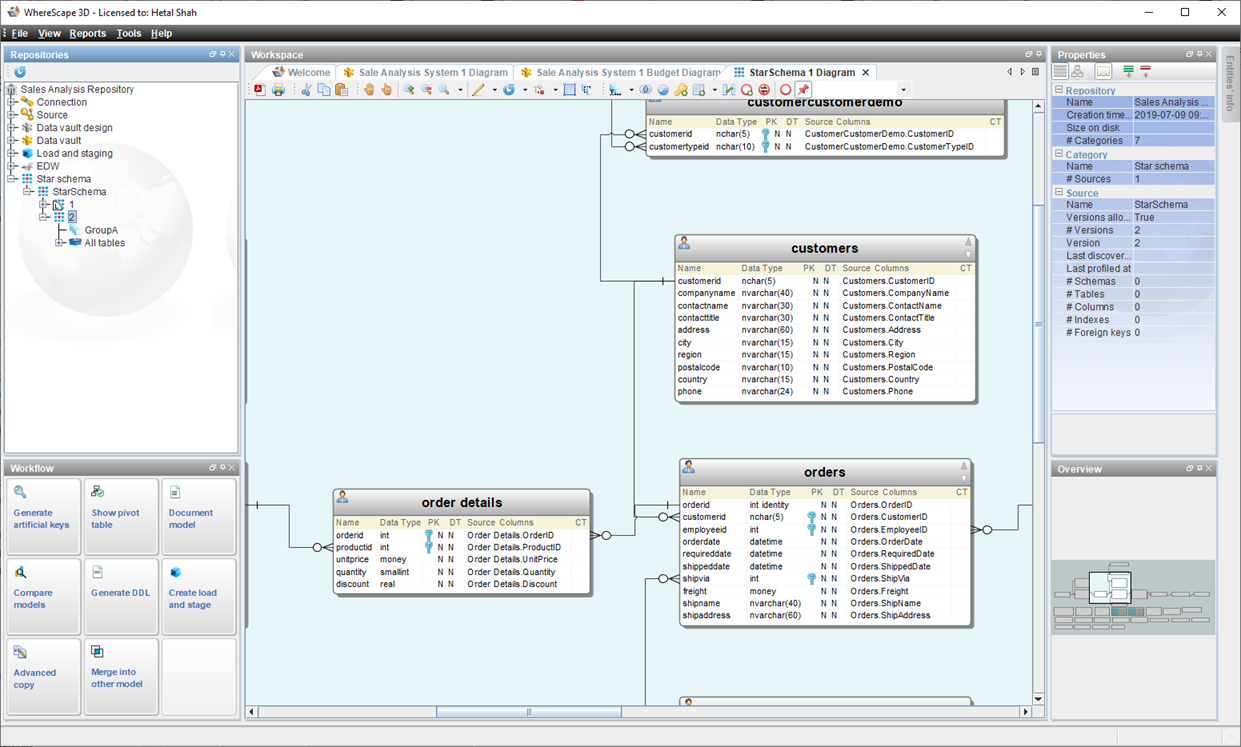Viewport: 1241px width, 747px height.
Task: Click the refresh icon in Repositories panel
Action: coord(19,72)
